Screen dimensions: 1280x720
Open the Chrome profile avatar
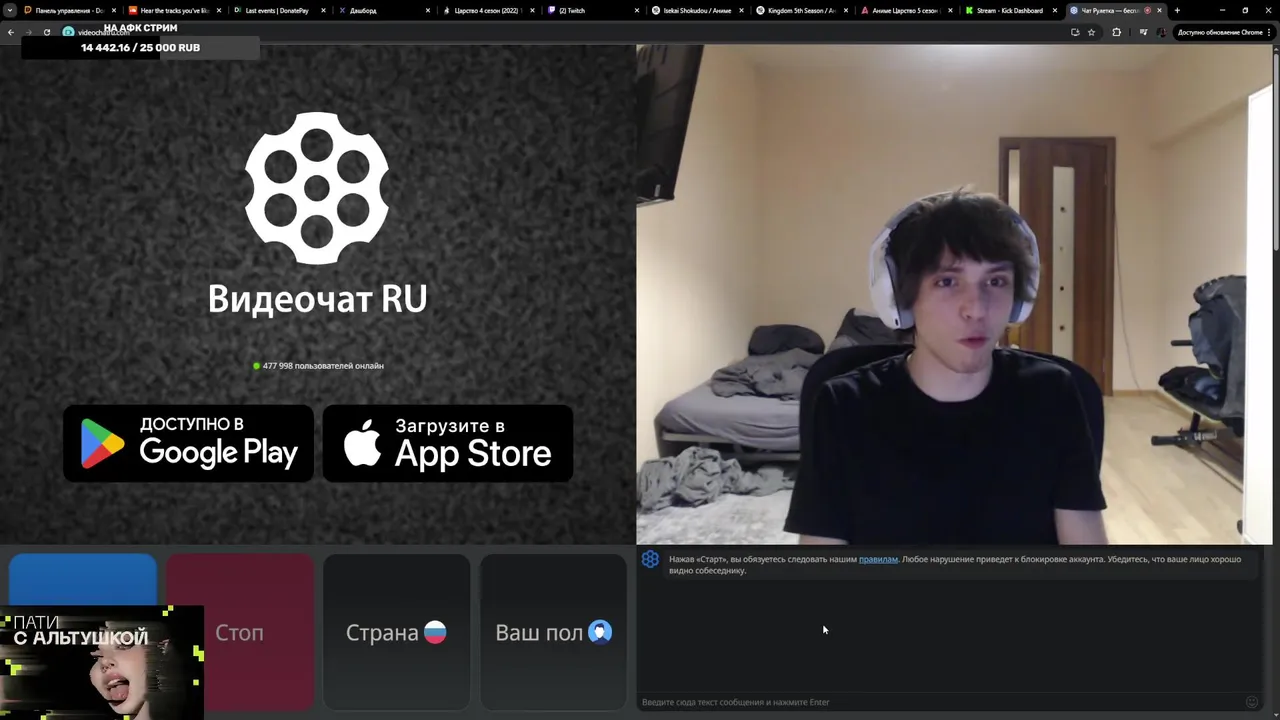tap(1161, 32)
